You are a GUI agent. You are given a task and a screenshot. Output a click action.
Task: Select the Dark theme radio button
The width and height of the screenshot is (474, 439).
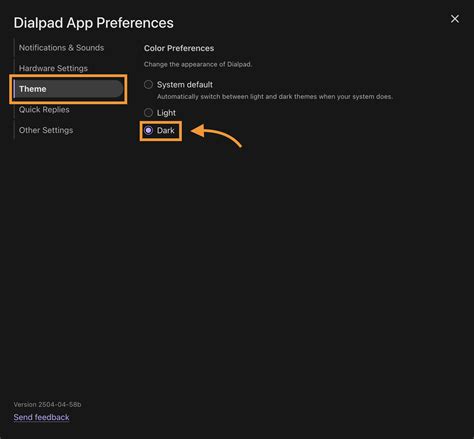[148, 130]
